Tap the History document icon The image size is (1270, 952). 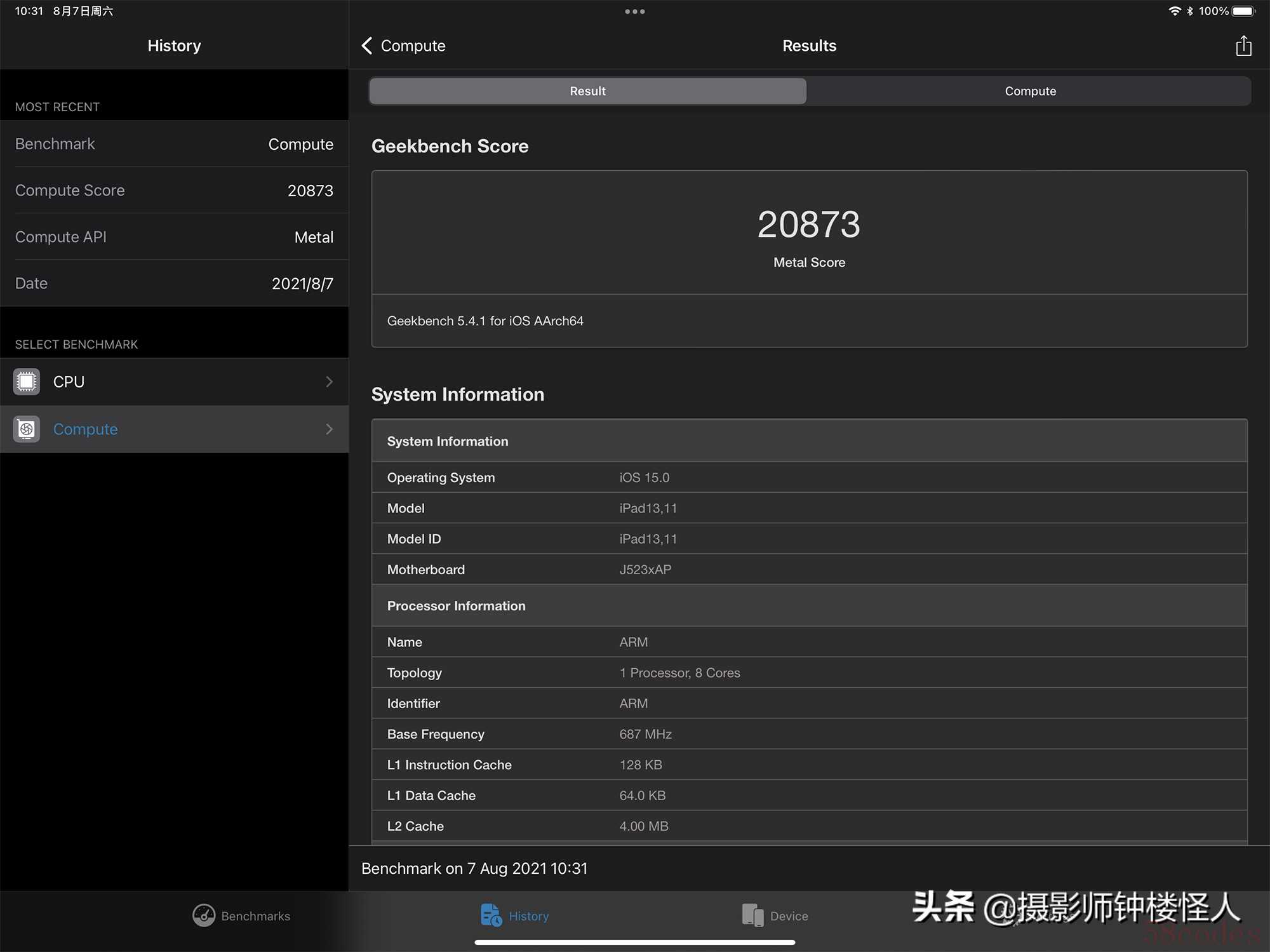click(x=490, y=915)
